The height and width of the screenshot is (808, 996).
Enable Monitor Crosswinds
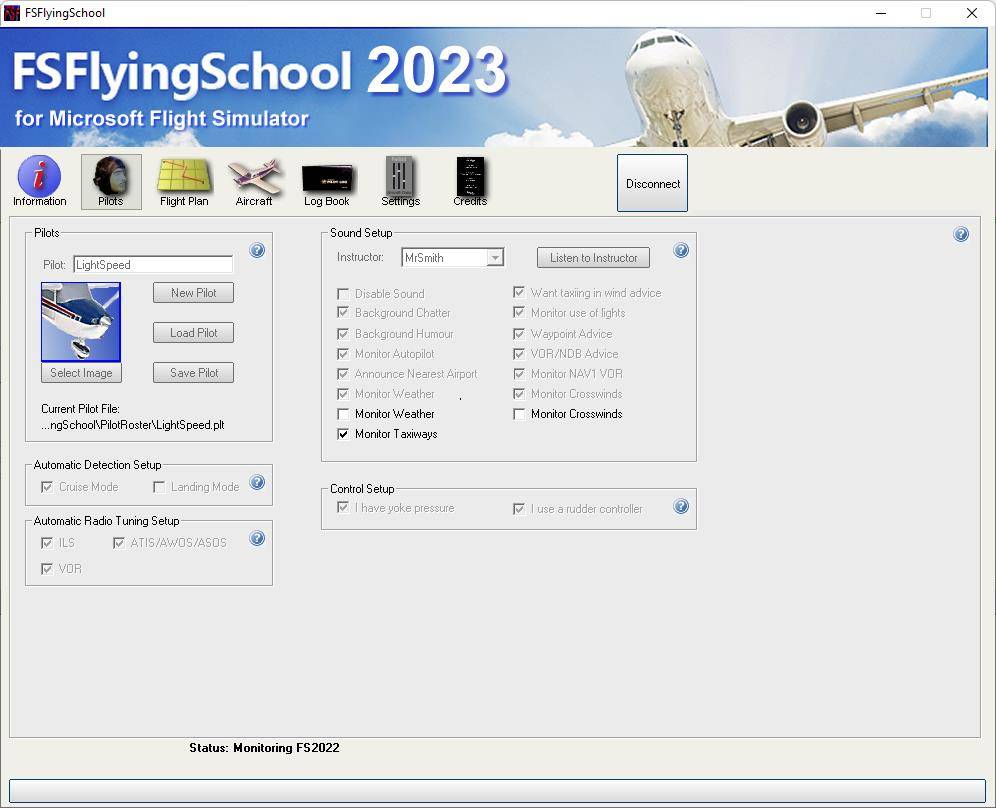point(518,414)
